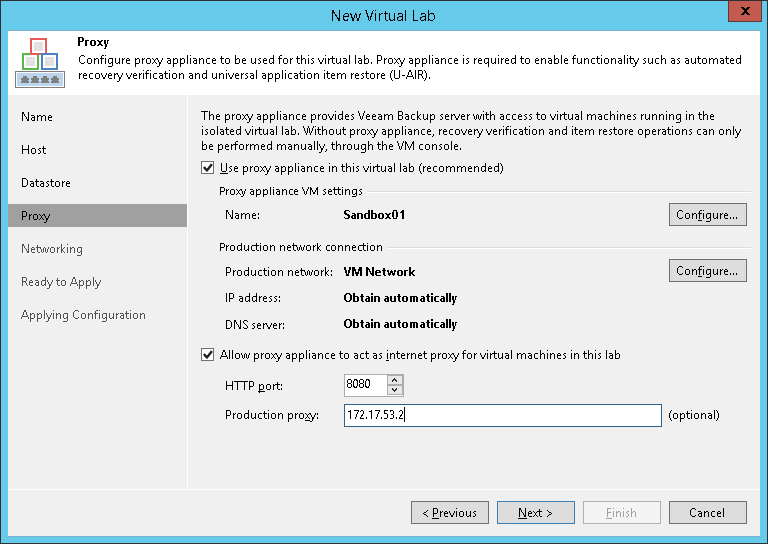Go to the Host wizard step

click(x=34, y=150)
